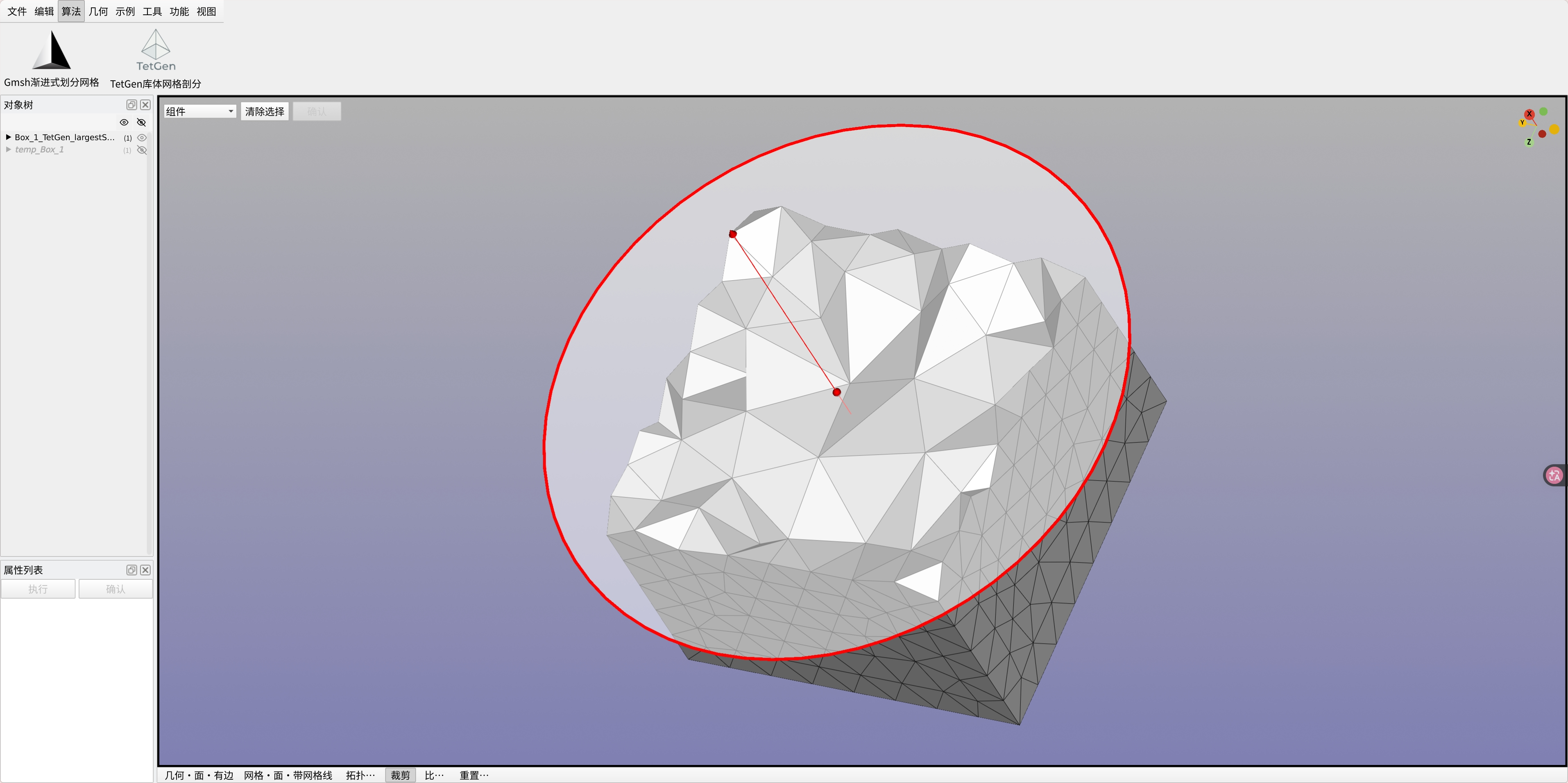Image resolution: width=1568 pixels, height=783 pixels.
Task: Select the temp_Box_1 tree item
Action: click(x=39, y=150)
